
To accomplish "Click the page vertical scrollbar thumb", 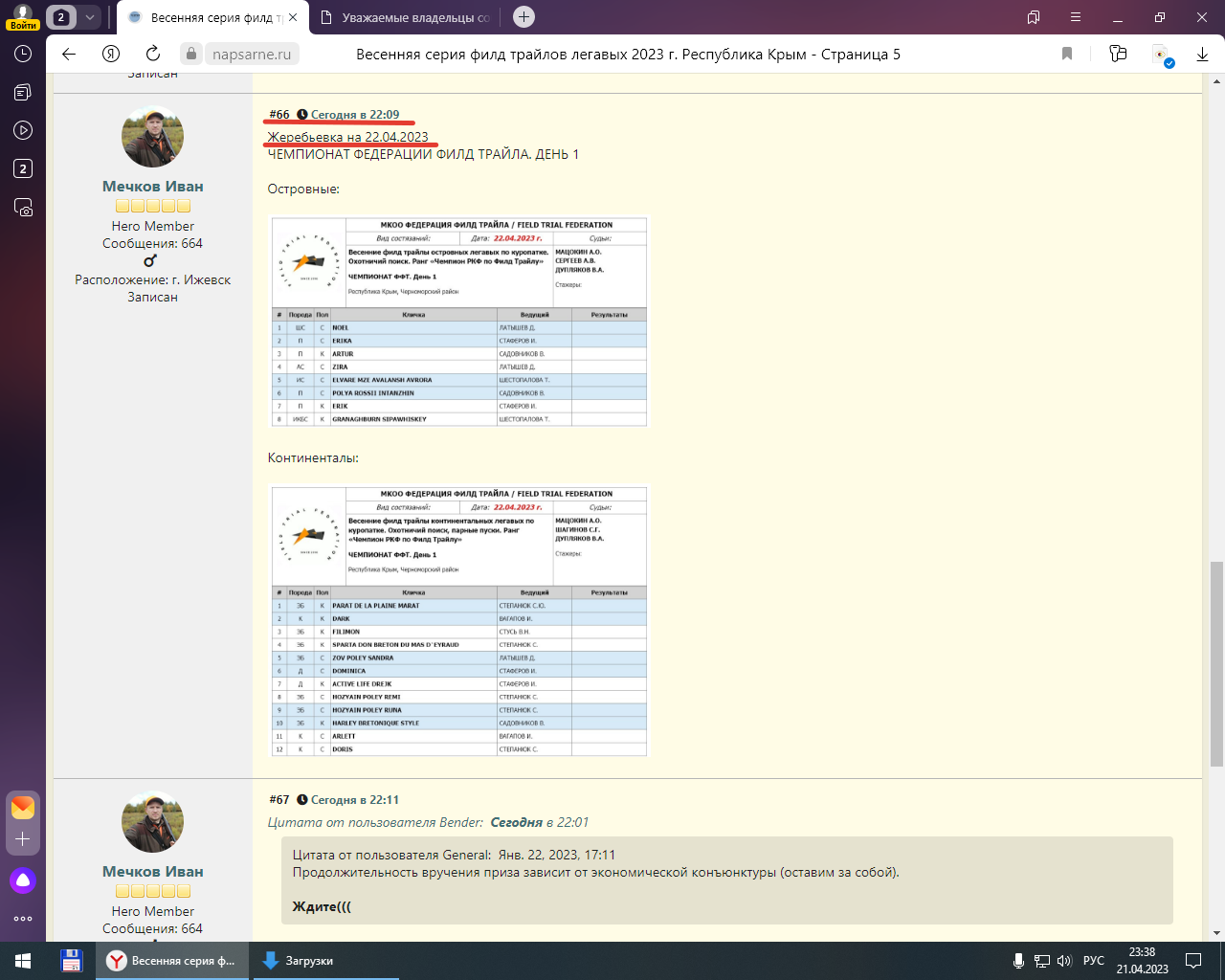I will (x=1216, y=663).
